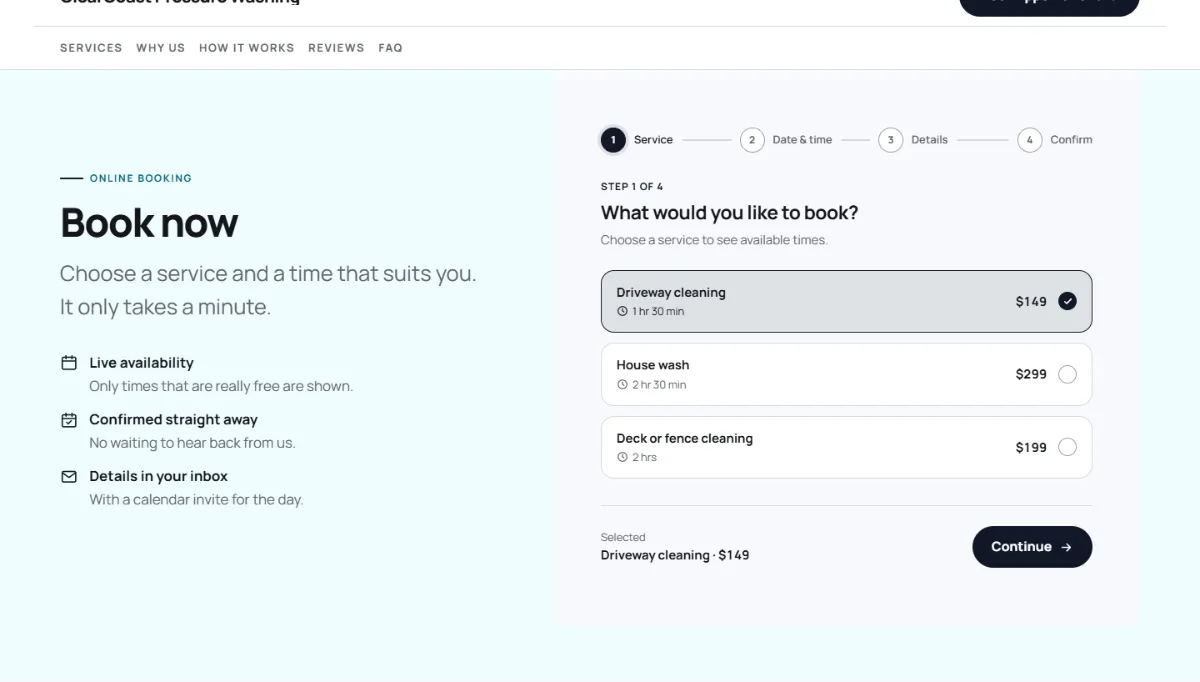Jump to step 2 Date & time
1200x682 pixels.
coord(786,140)
